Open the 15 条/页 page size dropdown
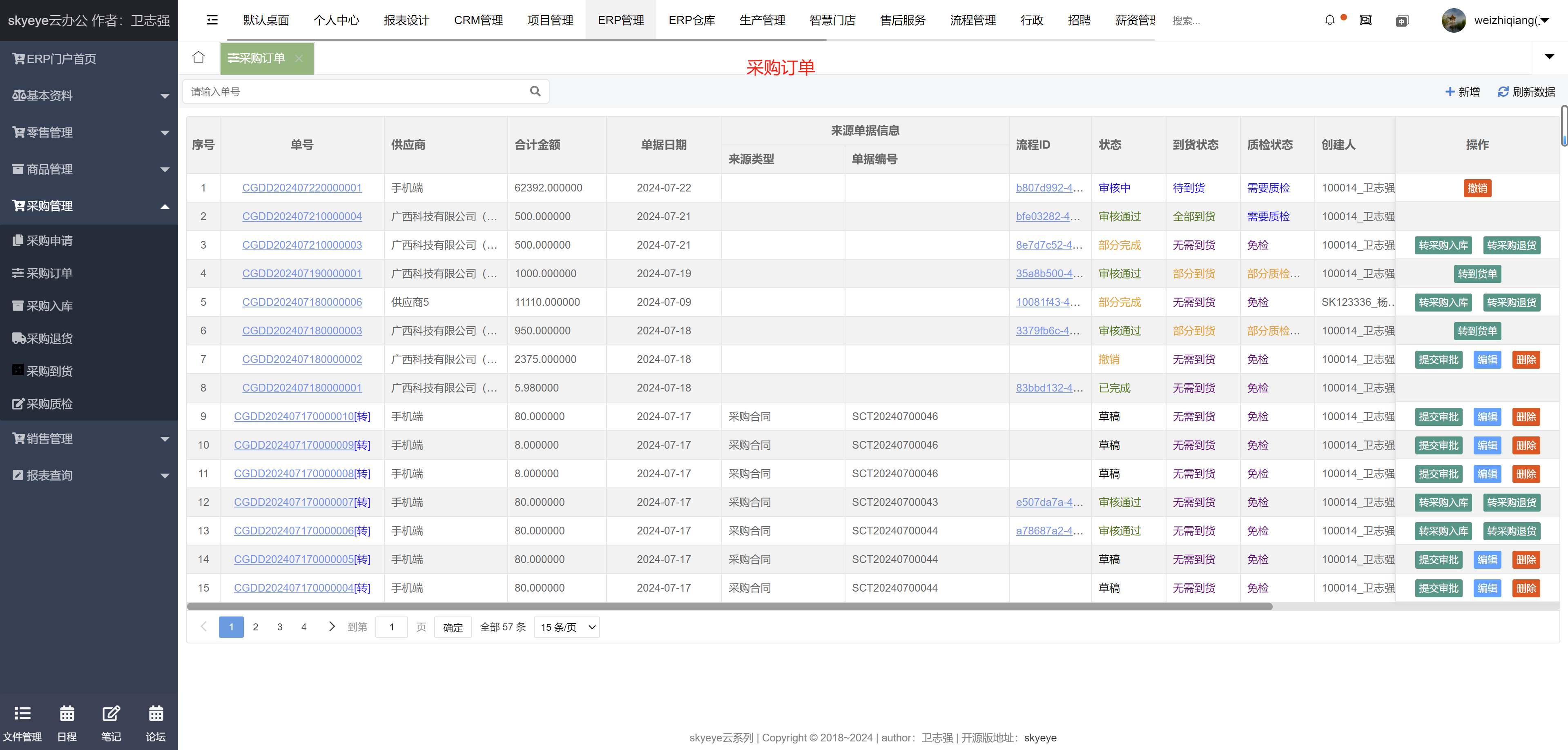Screen dimensions: 1568x750 pos(566,627)
